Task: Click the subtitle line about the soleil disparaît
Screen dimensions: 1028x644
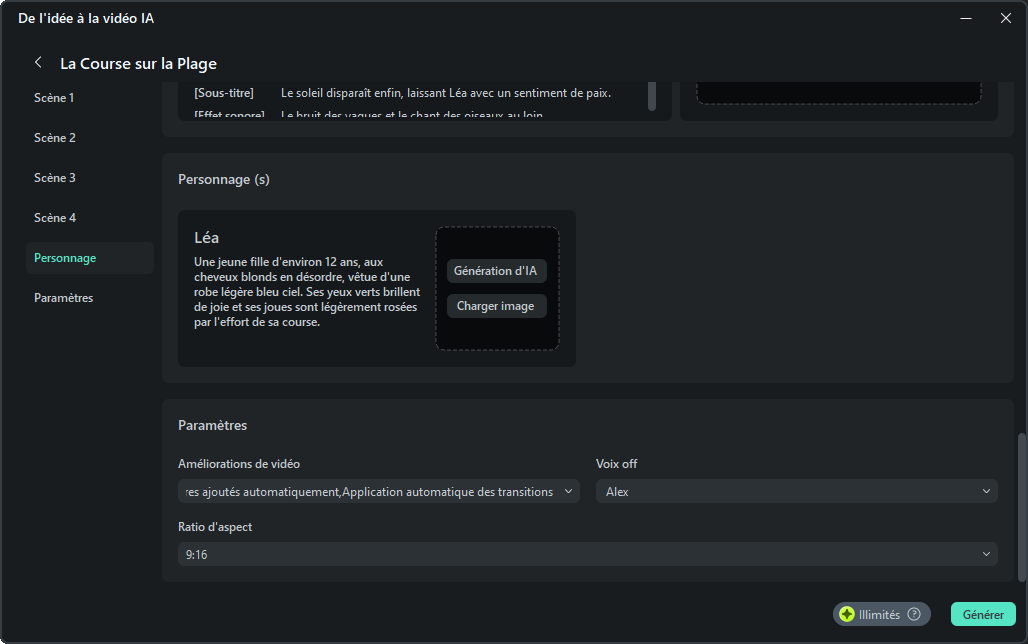Action: pos(446,93)
